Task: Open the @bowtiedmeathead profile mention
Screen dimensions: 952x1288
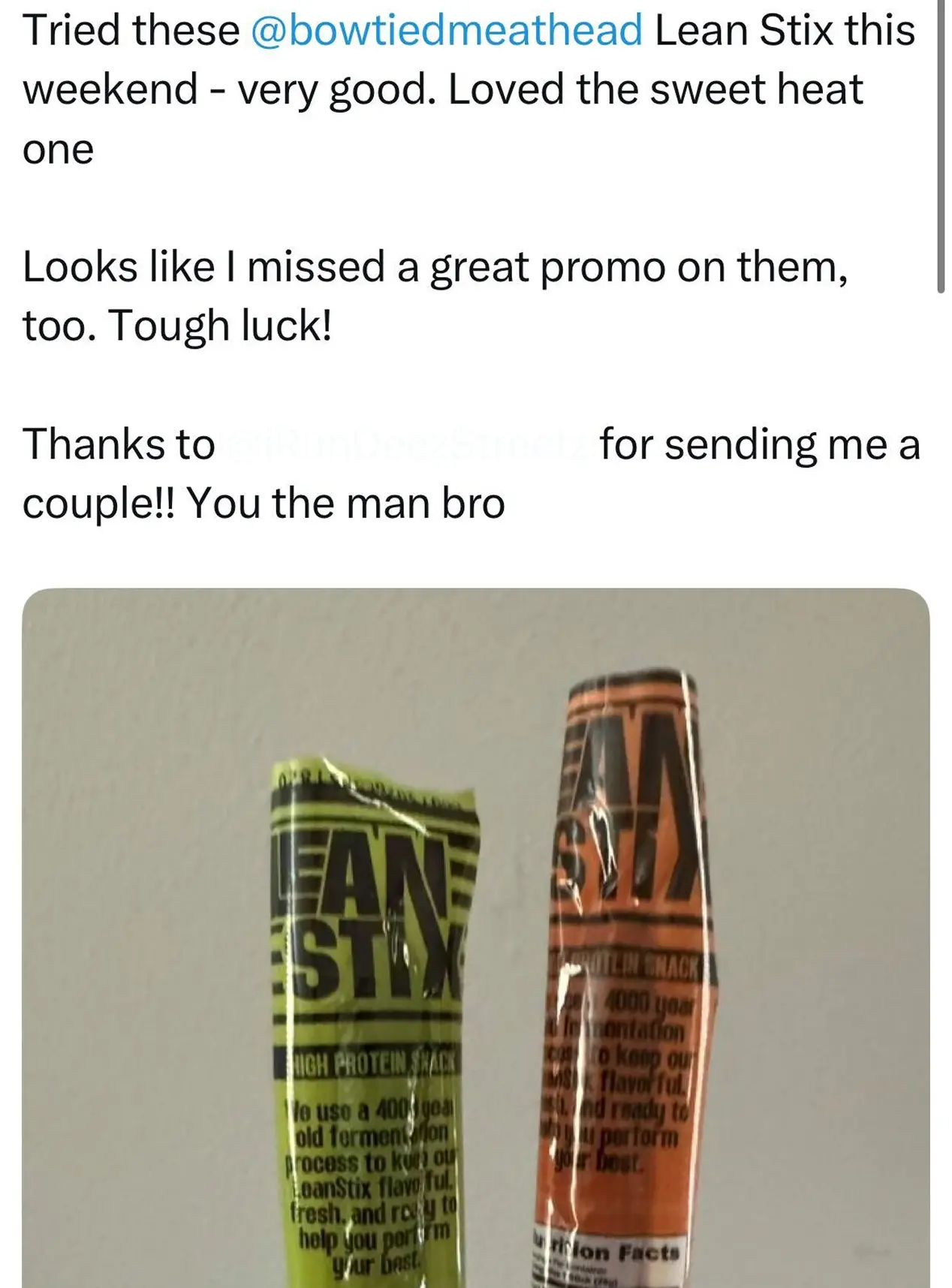Action: coord(446,31)
